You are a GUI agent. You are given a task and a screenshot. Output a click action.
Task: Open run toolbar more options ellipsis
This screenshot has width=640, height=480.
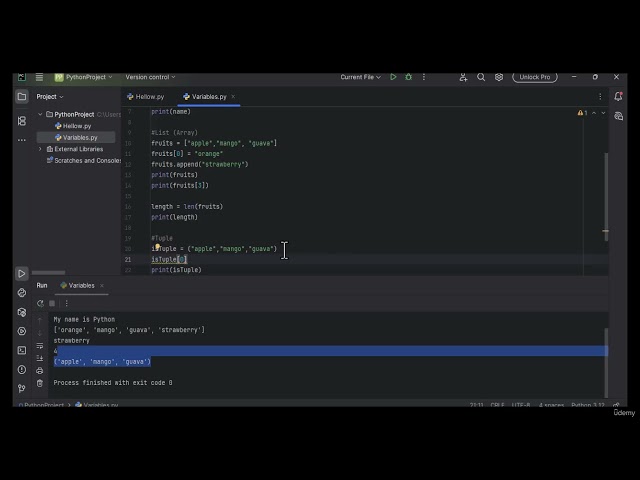coord(67,303)
